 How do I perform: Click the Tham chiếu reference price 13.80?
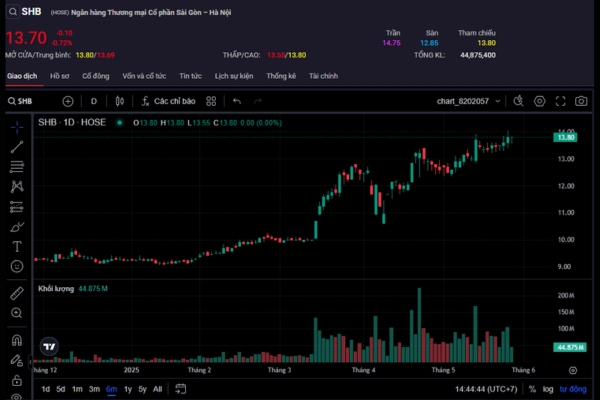pyautogui.click(x=486, y=43)
